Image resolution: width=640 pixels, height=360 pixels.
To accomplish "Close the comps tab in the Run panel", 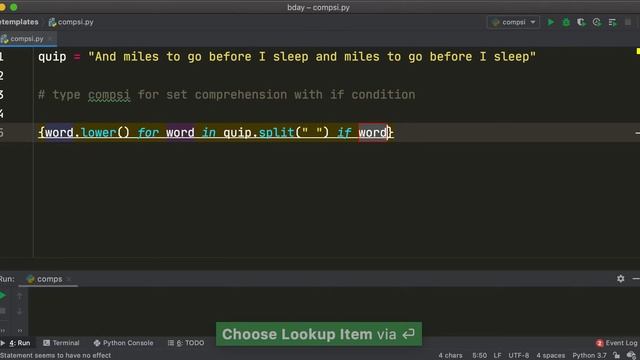I will (x=69, y=279).
